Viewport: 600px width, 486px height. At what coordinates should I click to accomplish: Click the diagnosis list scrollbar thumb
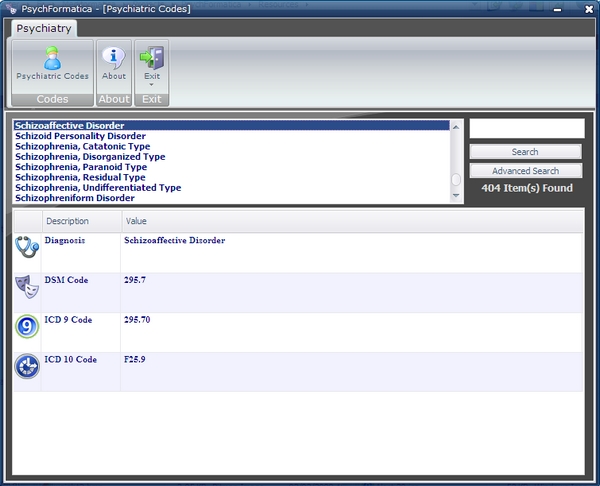[x=456, y=180]
